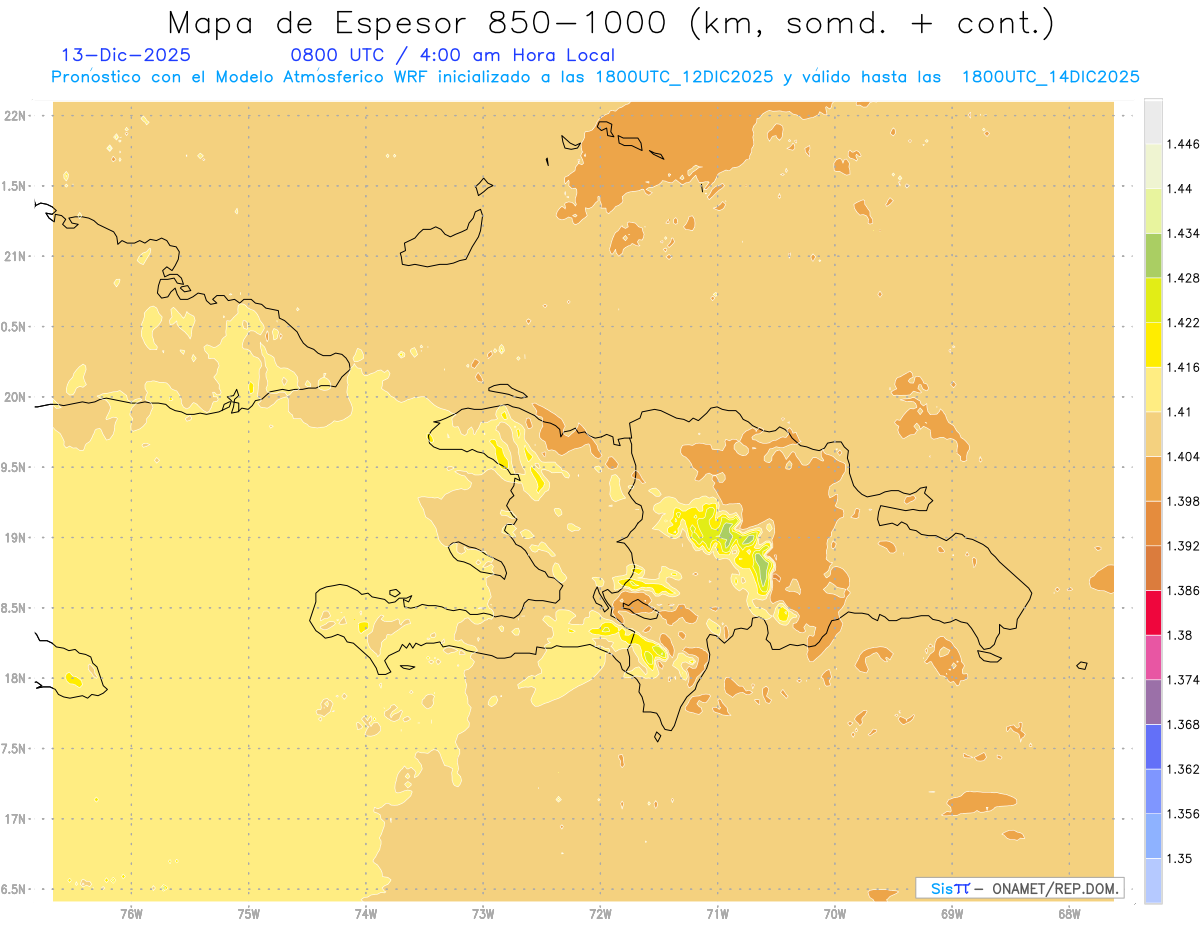Click the 20N latitude label
This screenshot has width=1200, height=927.
[15, 397]
